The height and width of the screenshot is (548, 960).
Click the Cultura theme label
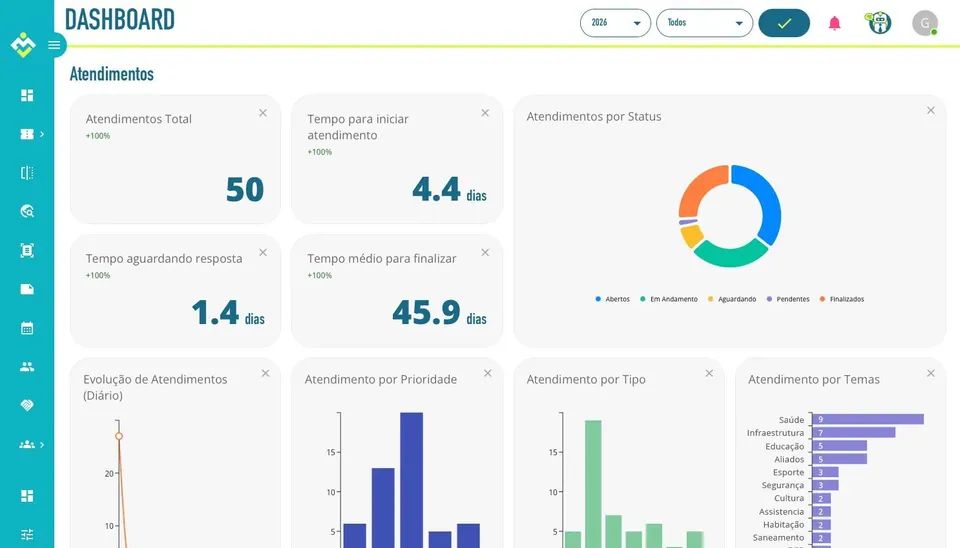789,498
